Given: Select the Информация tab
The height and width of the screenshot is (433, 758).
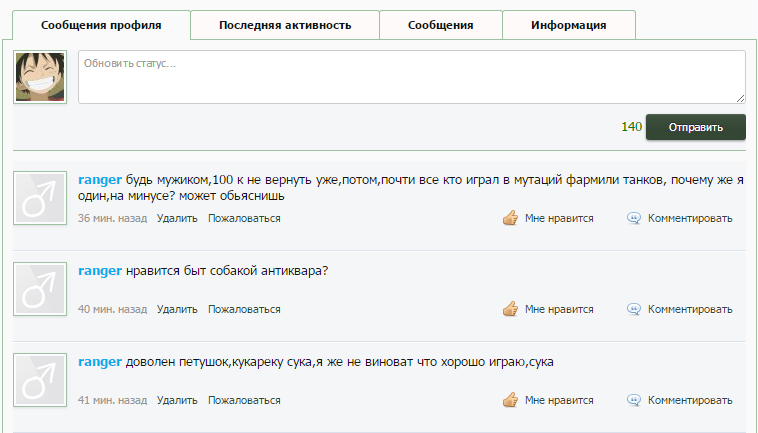Looking at the screenshot, I should point(568,25).
